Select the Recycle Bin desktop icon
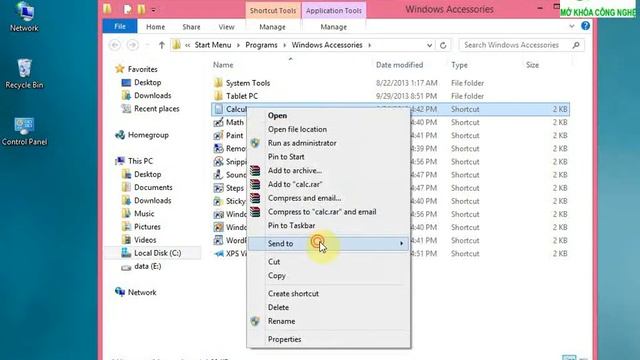640x360 pixels. (x=24, y=73)
